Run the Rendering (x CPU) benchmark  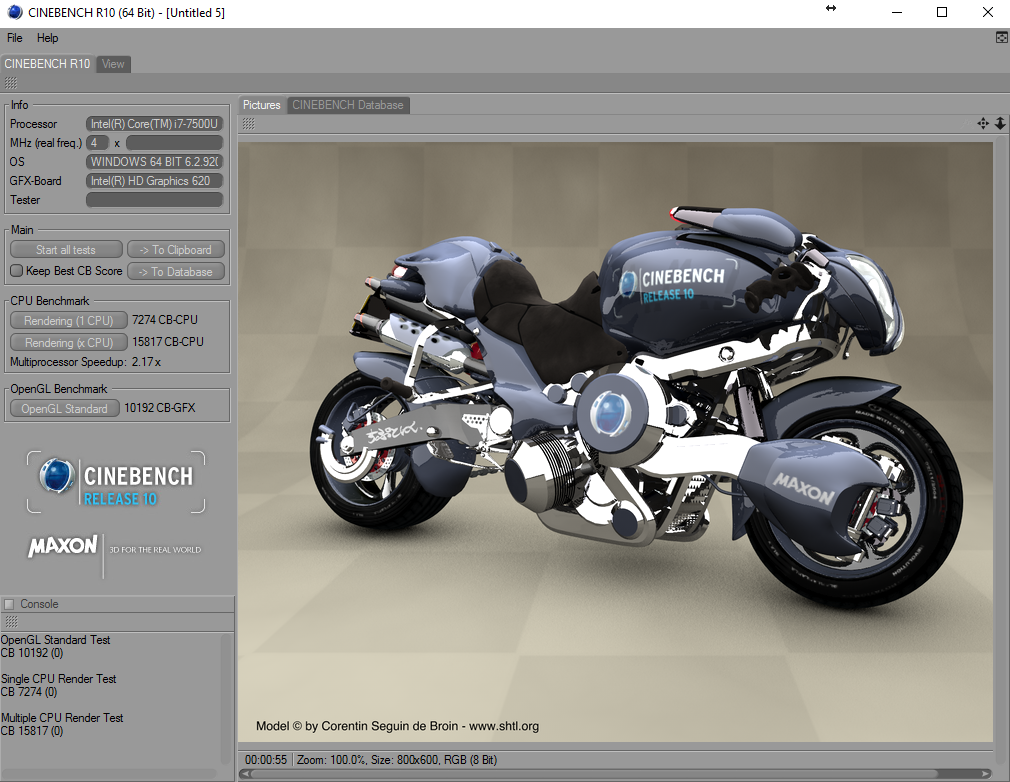point(69,343)
